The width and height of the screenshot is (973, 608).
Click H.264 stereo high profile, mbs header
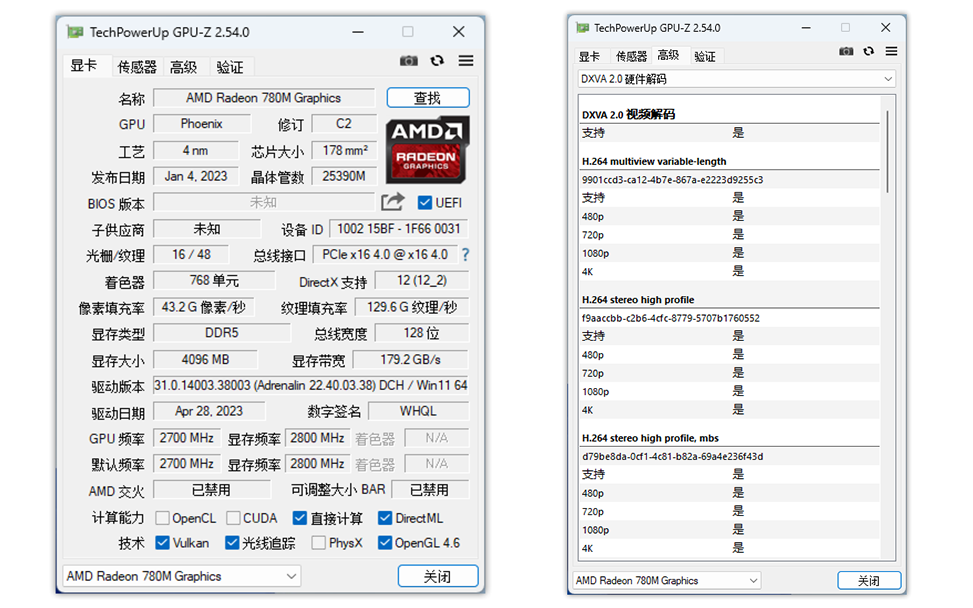tap(650, 438)
